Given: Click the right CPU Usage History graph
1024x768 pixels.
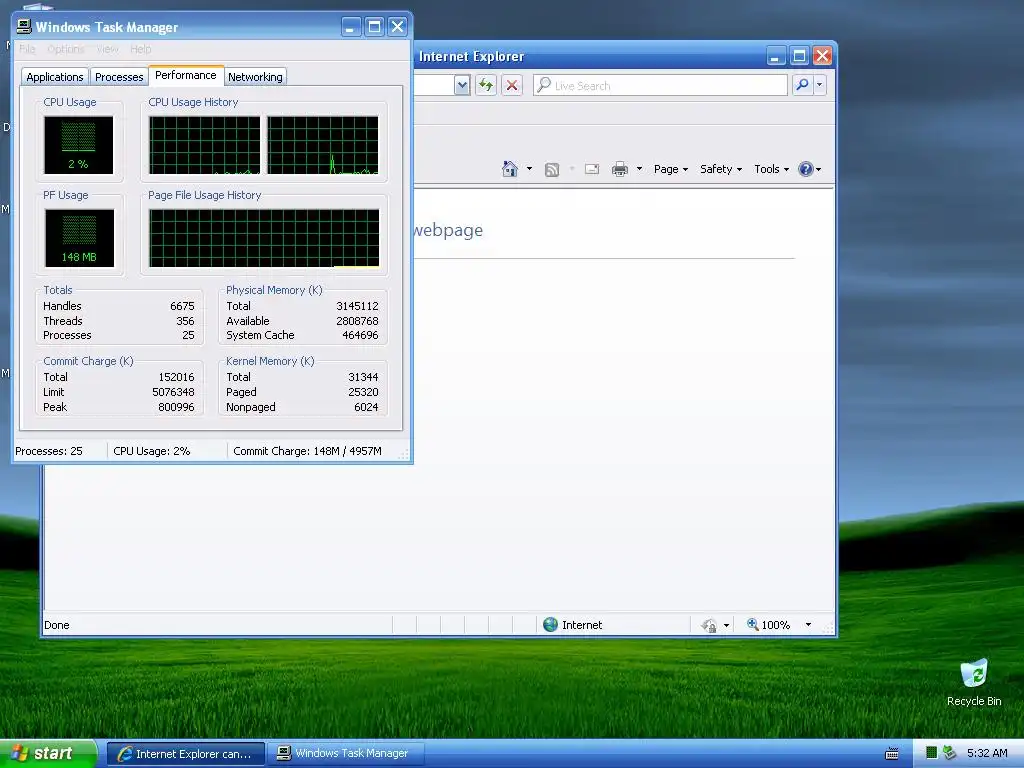Looking at the screenshot, I should coord(323,145).
